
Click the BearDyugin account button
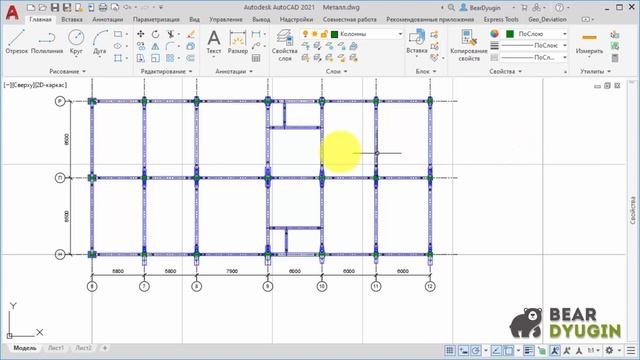point(480,7)
